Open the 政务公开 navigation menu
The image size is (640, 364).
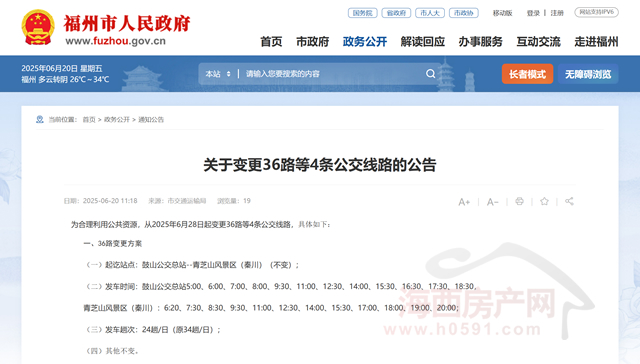pyautogui.click(x=364, y=42)
